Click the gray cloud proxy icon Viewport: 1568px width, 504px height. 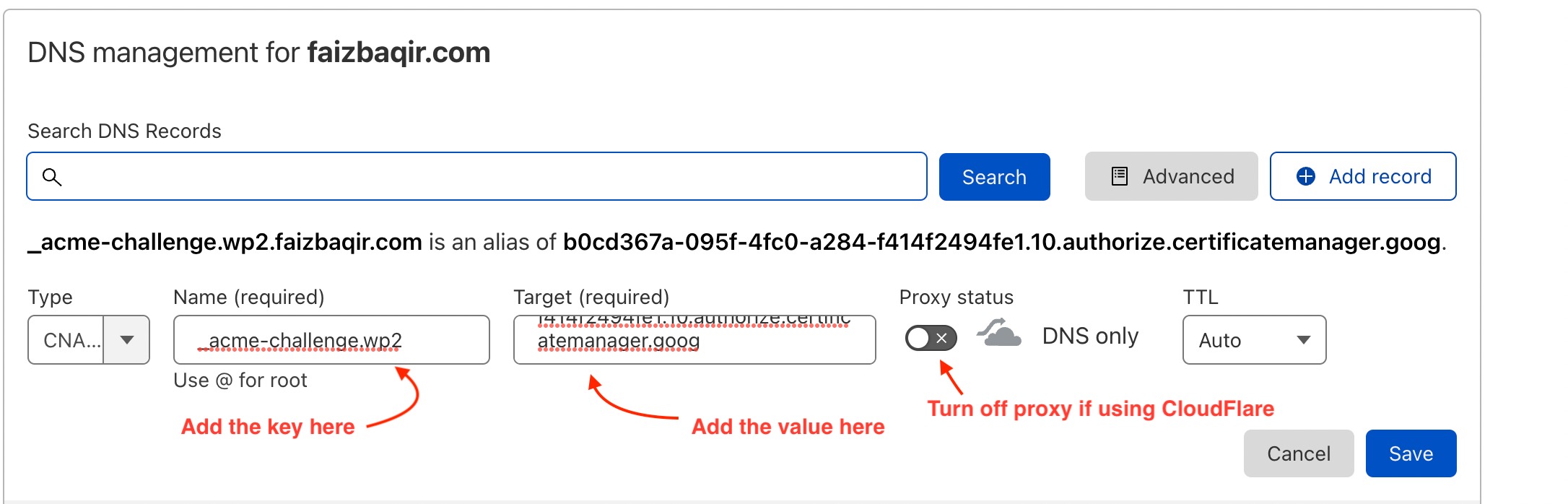999,334
